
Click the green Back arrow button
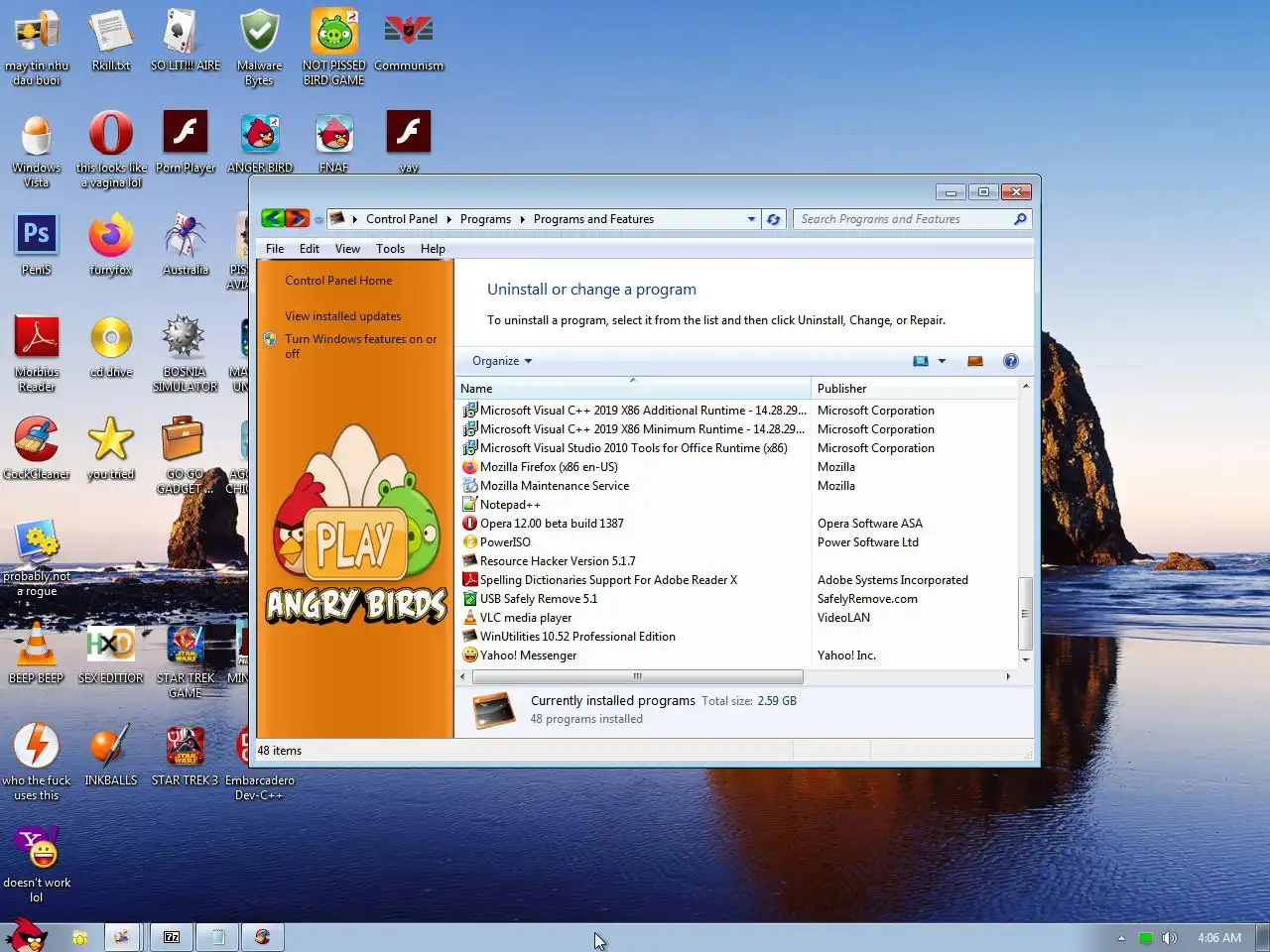(273, 219)
